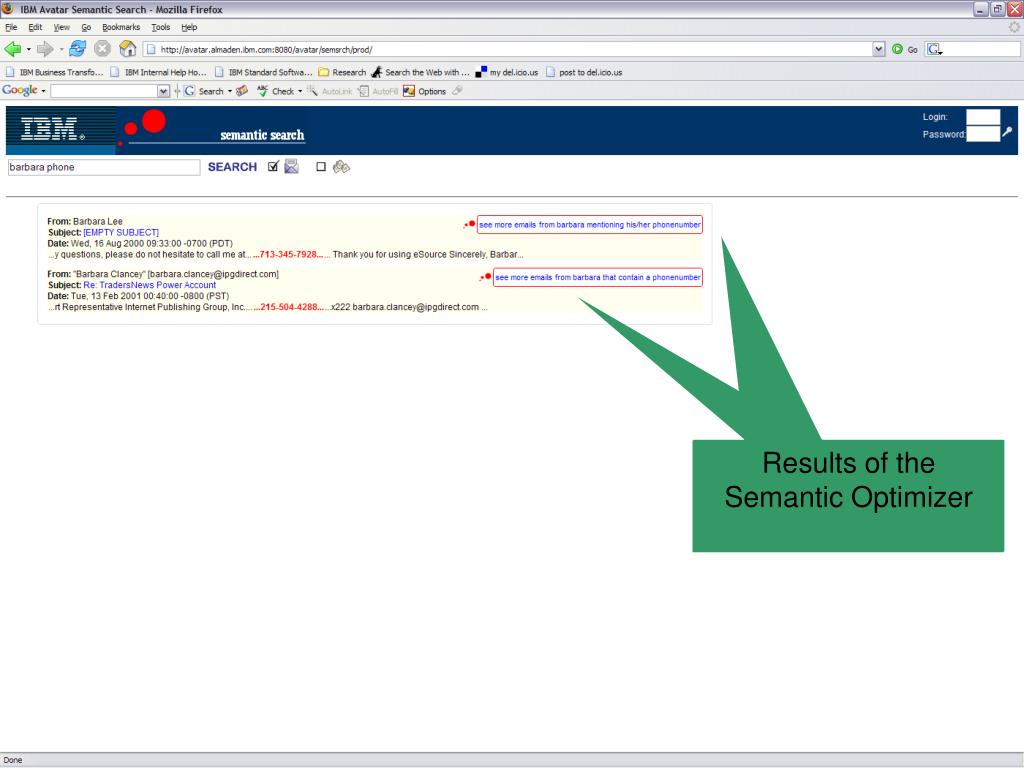Open the IBM Standard Softwa... bookmark
Viewport: 1024px width, 768px height.
[264, 72]
